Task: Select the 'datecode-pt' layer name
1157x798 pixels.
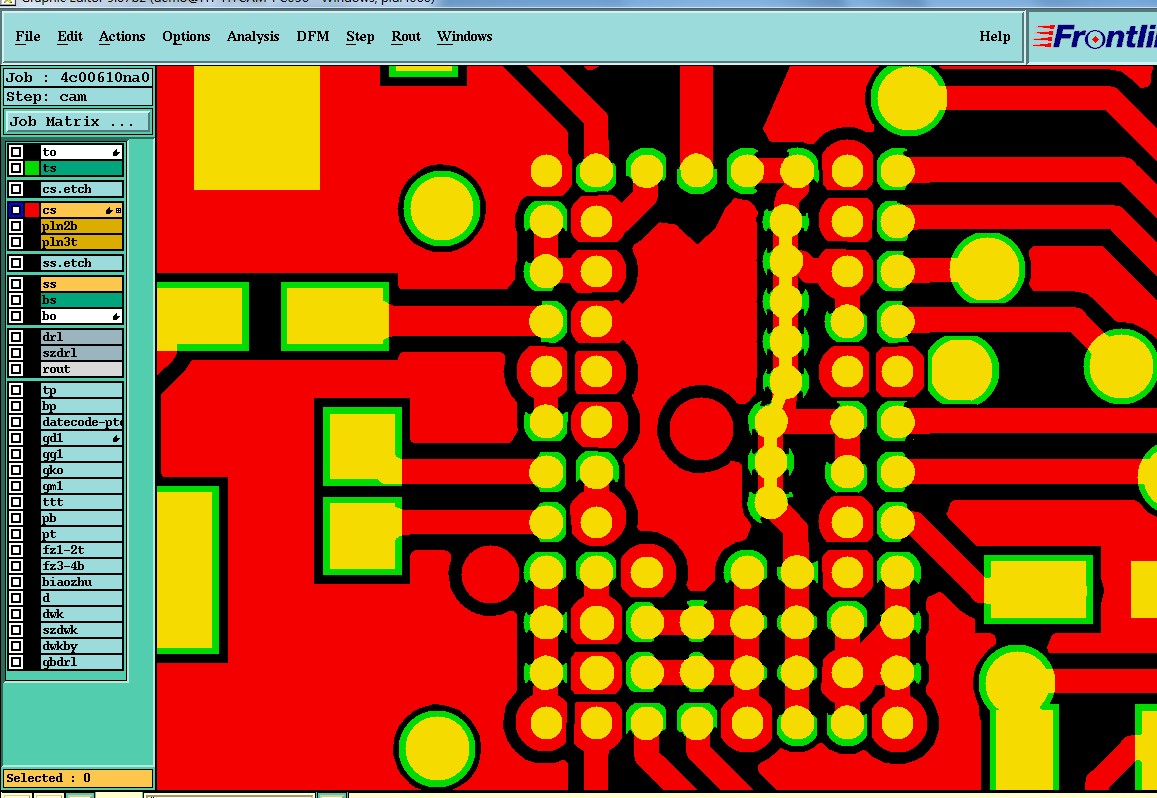Action: (81, 422)
